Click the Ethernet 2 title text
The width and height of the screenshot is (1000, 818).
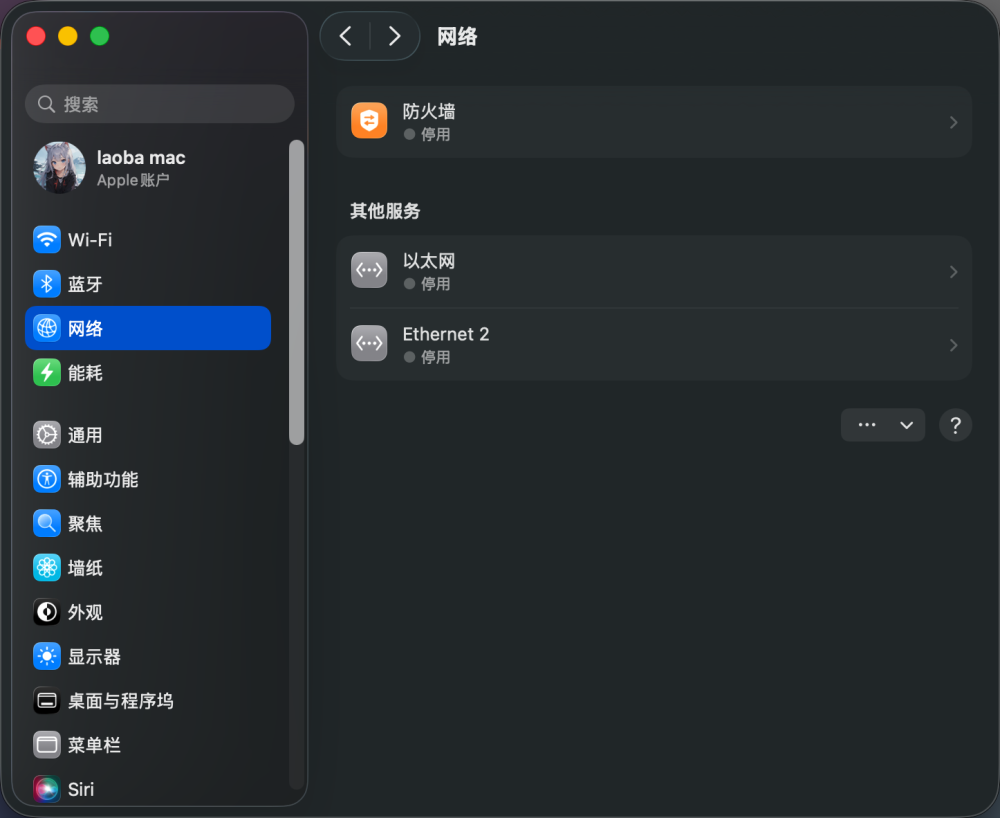pyautogui.click(x=446, y=334)
